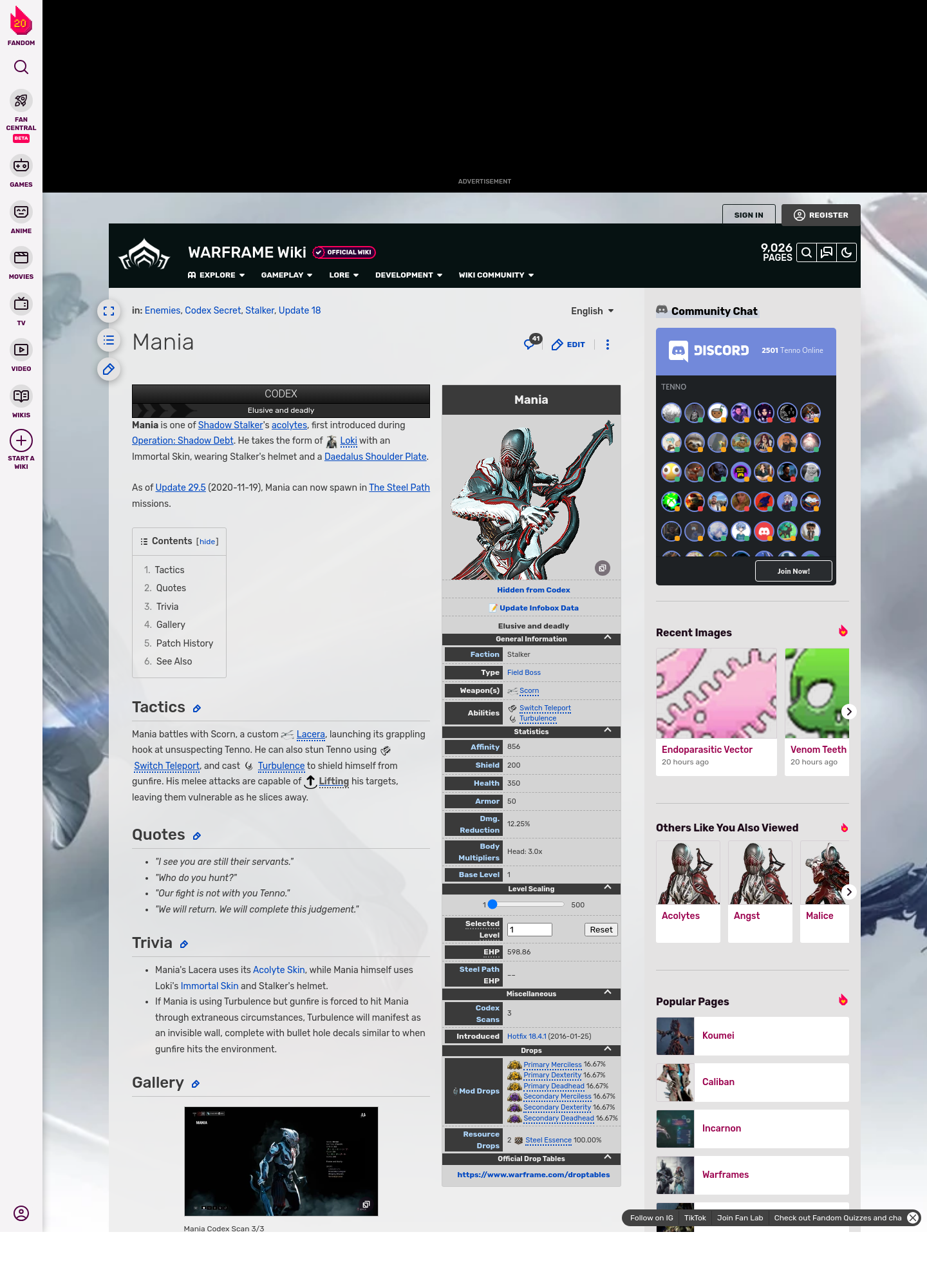Viewport: 927px width, 1288px height.
Task: Open the Shadow Stalker link
Action: coord(230,425)
